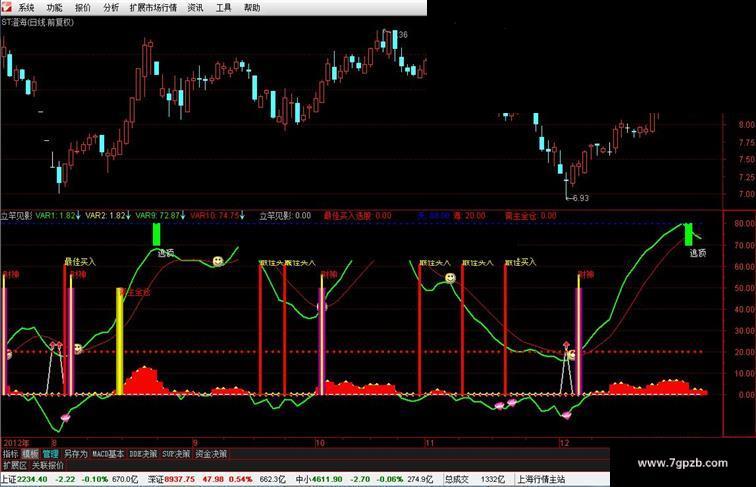Click the 逃顶 marker at far right
The height and width of the screenshot is (487, 756).
[x=697, y=253]
